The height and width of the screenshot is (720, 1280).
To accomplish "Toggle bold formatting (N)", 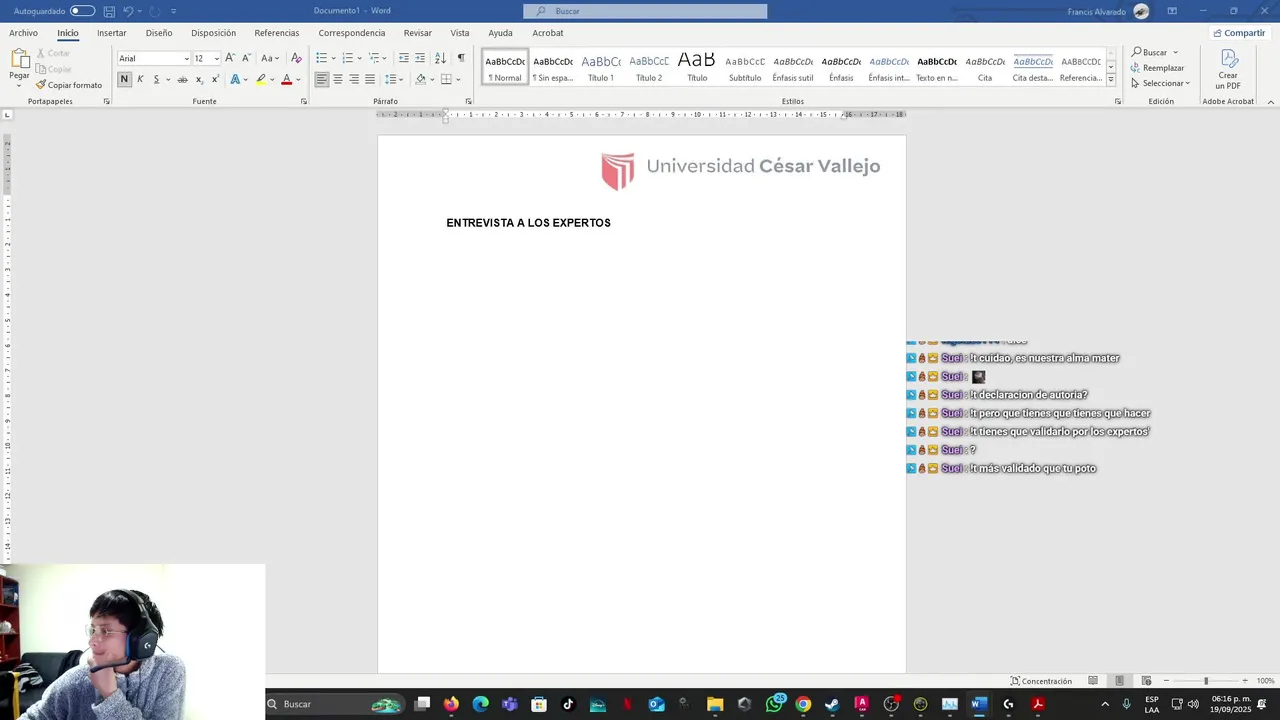I will 124,79.
